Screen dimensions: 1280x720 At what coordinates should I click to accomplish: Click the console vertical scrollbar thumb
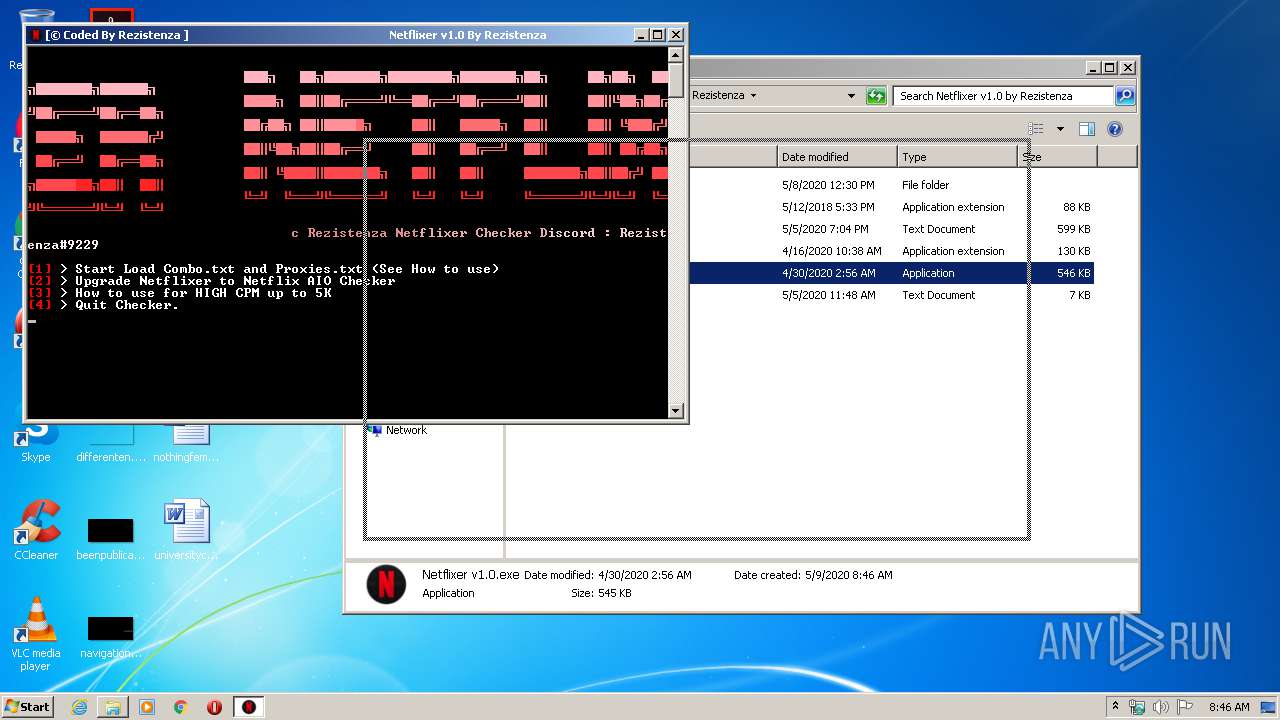[676, 79]
